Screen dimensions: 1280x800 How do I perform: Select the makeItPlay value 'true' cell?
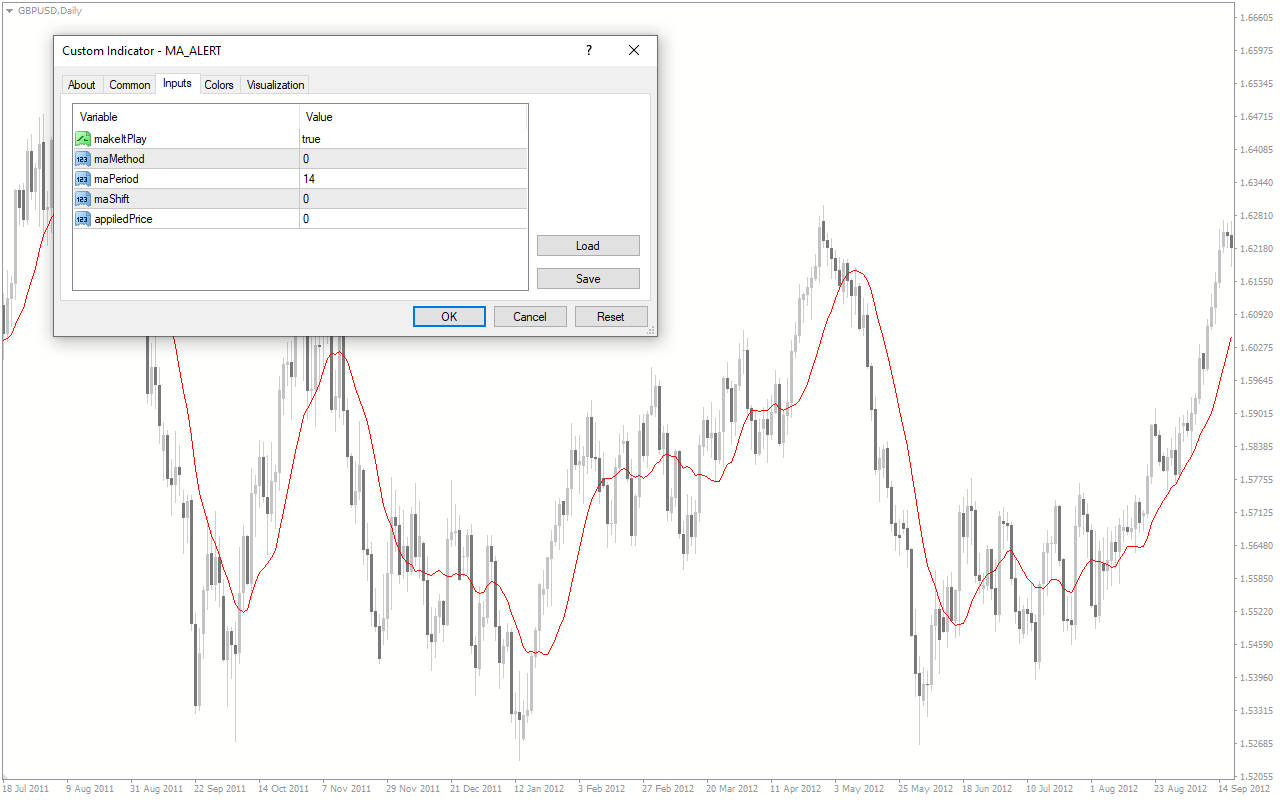pos(413,139)
